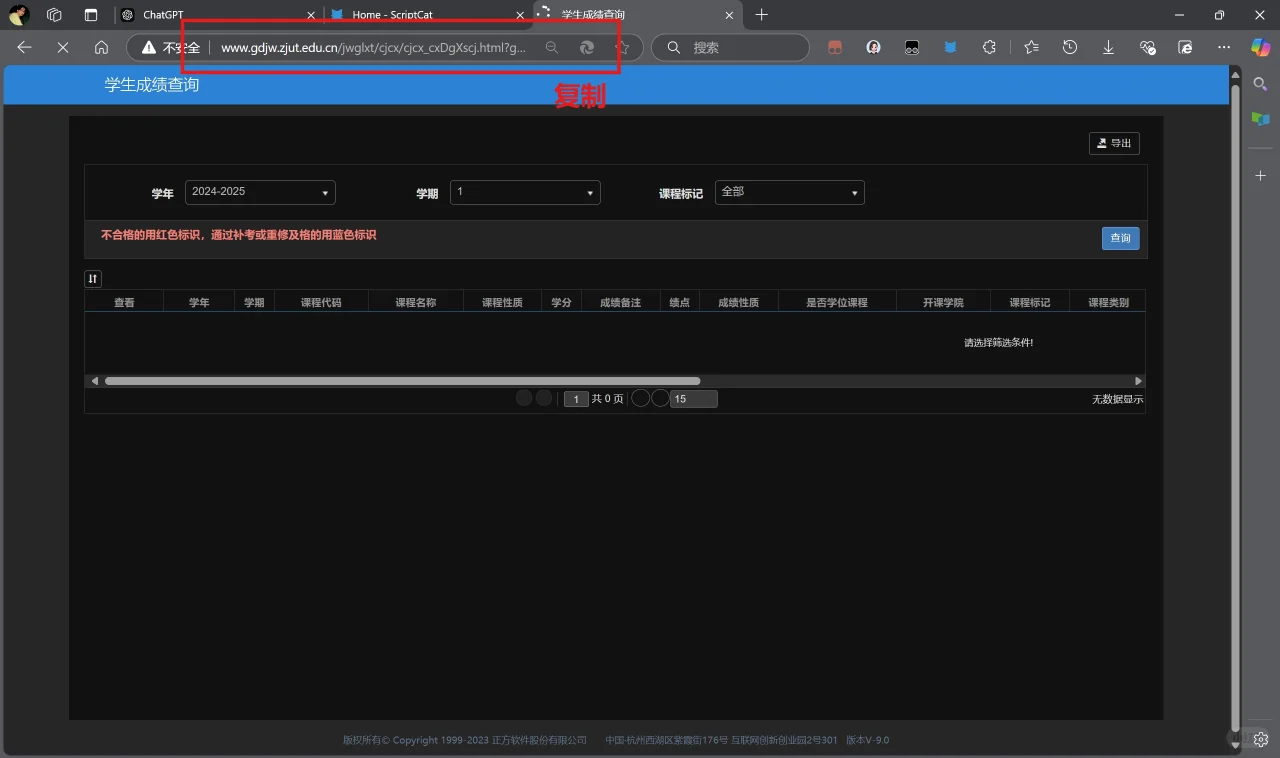Viewport: 1280px width, 758px height.
Task: Open the browser profile avatar
Action: (19, 15)
